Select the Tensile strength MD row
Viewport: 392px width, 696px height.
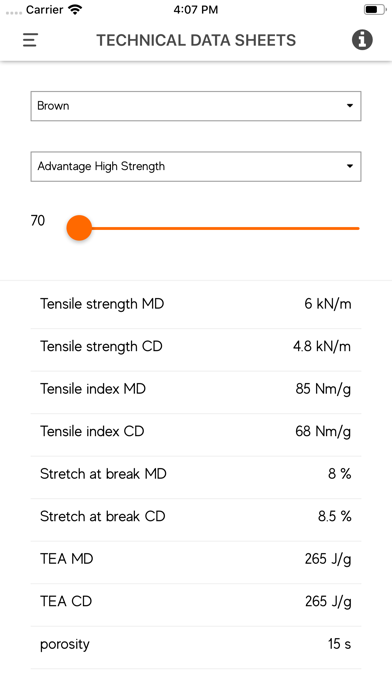click(196, 304)
